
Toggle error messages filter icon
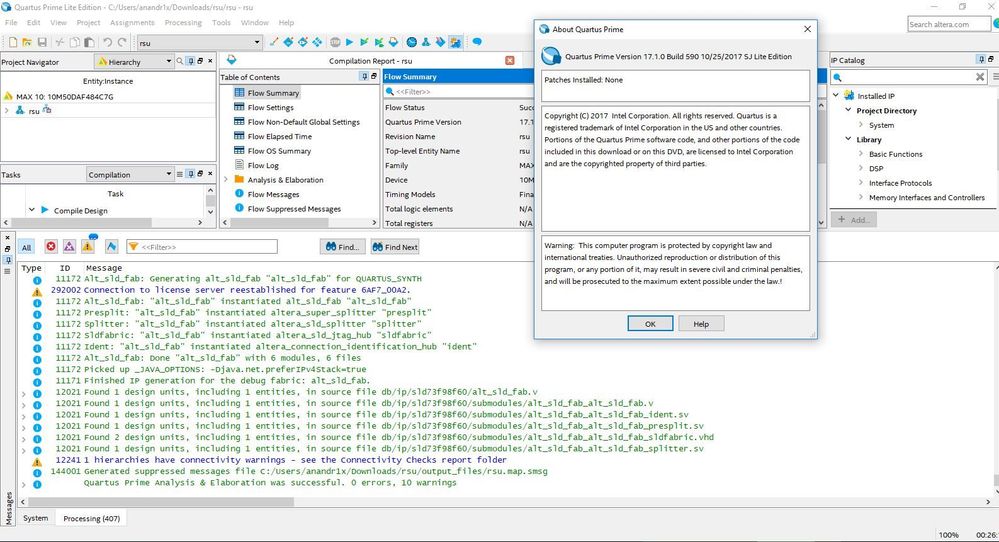tap(51, 247)
